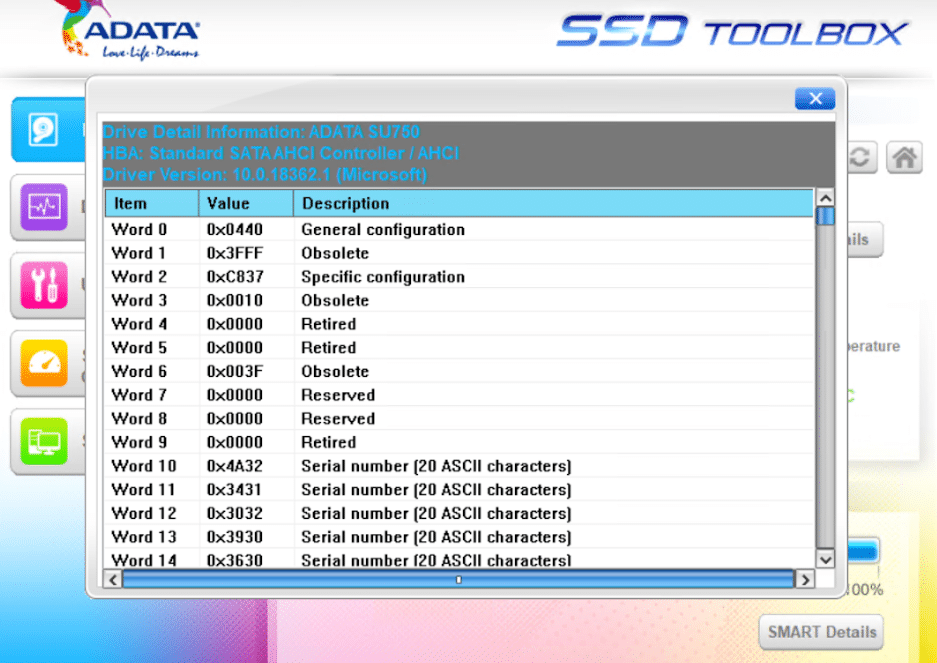Open the Utilities wrench and screwdriver icon

pyautogui.click(x=44, y=285)
